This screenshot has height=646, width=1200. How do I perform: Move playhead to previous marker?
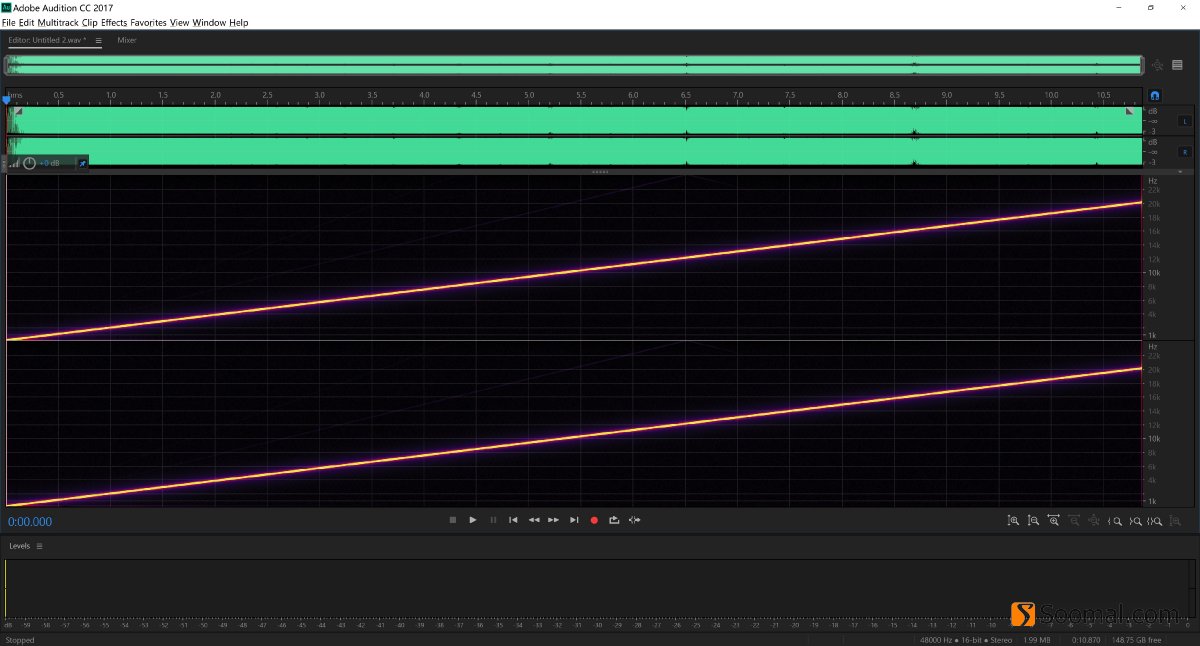(x=513, y=520)
